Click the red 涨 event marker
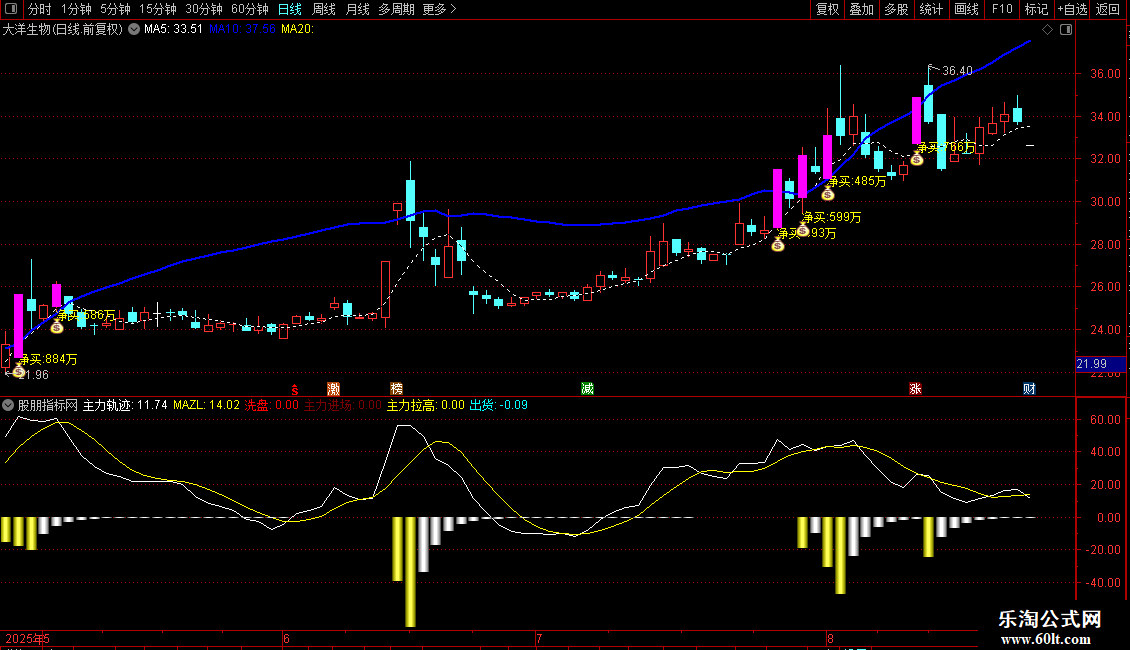Viewport: 1130px width, 650px height. [915, 389]
